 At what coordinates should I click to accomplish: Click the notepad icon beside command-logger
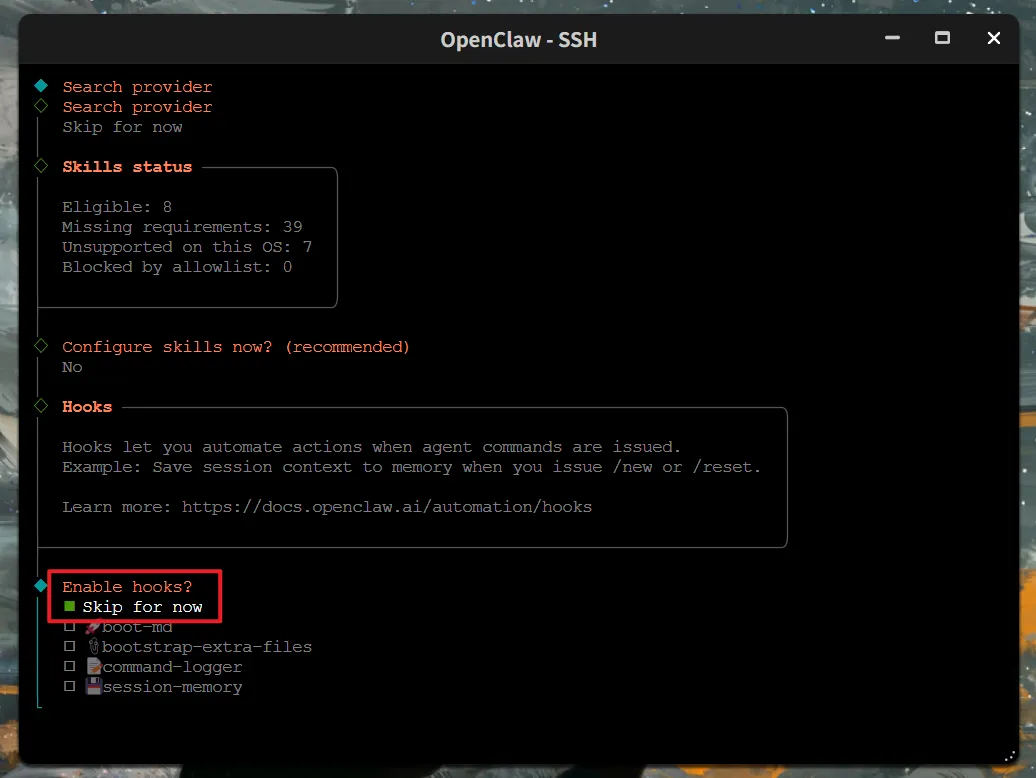(x=93, y=666)
